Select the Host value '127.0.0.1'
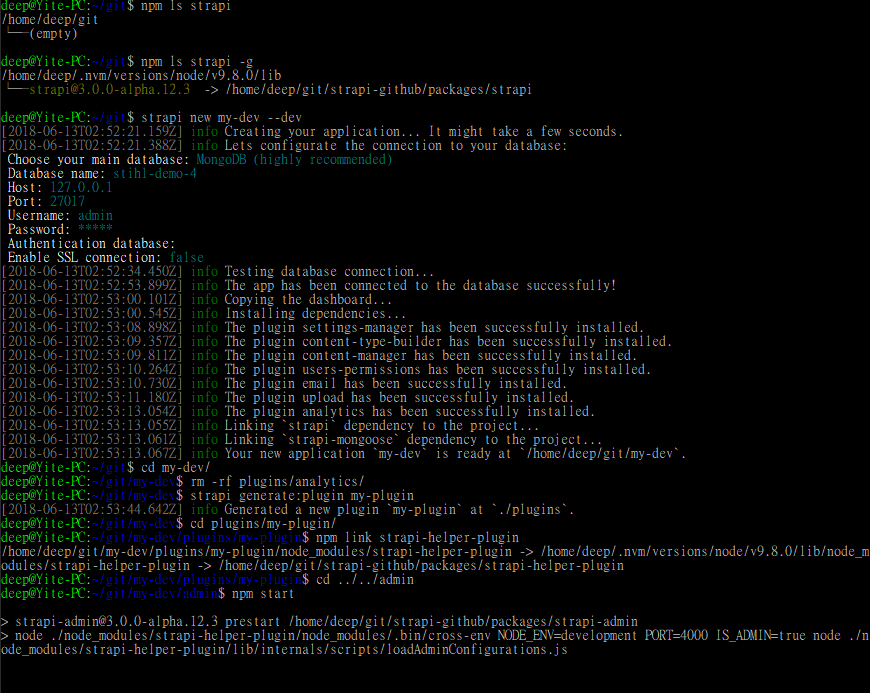 point(80,186)
